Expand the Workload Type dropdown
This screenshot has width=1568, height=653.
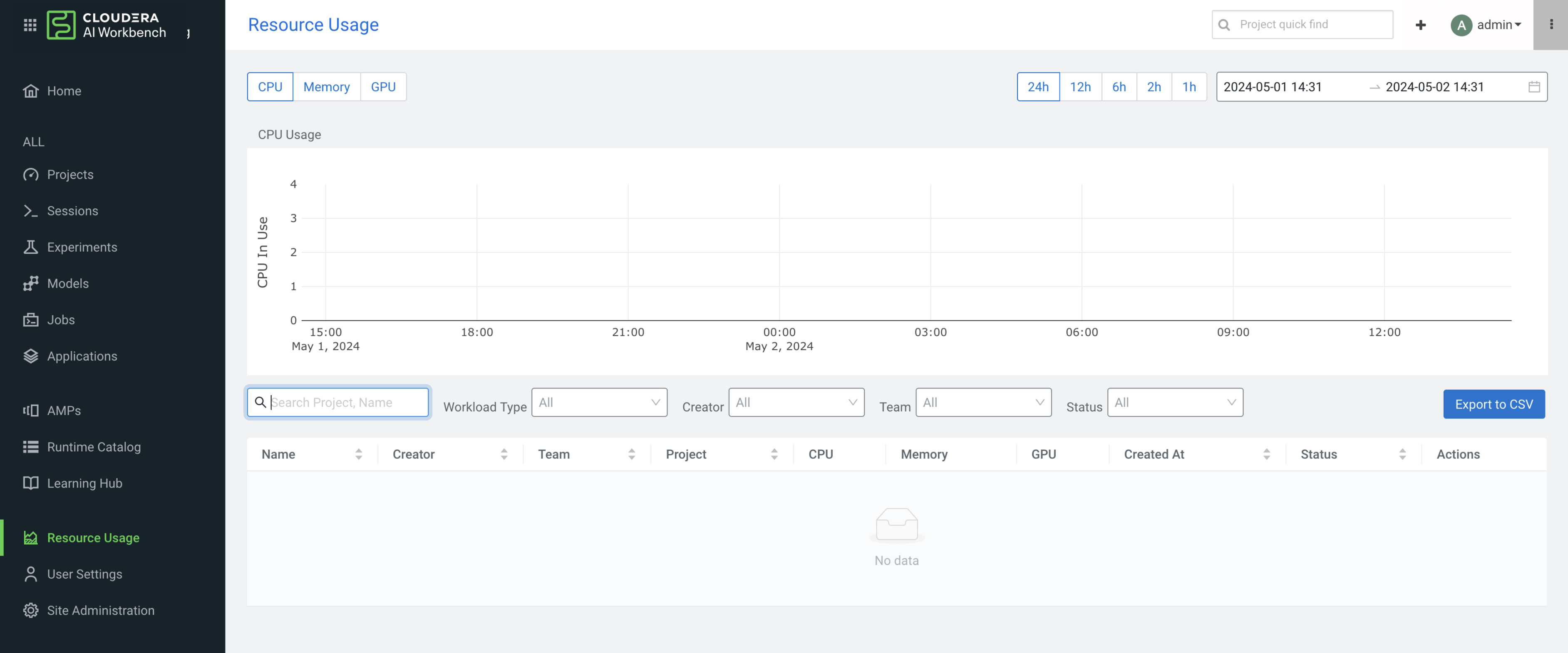point(599,402)
